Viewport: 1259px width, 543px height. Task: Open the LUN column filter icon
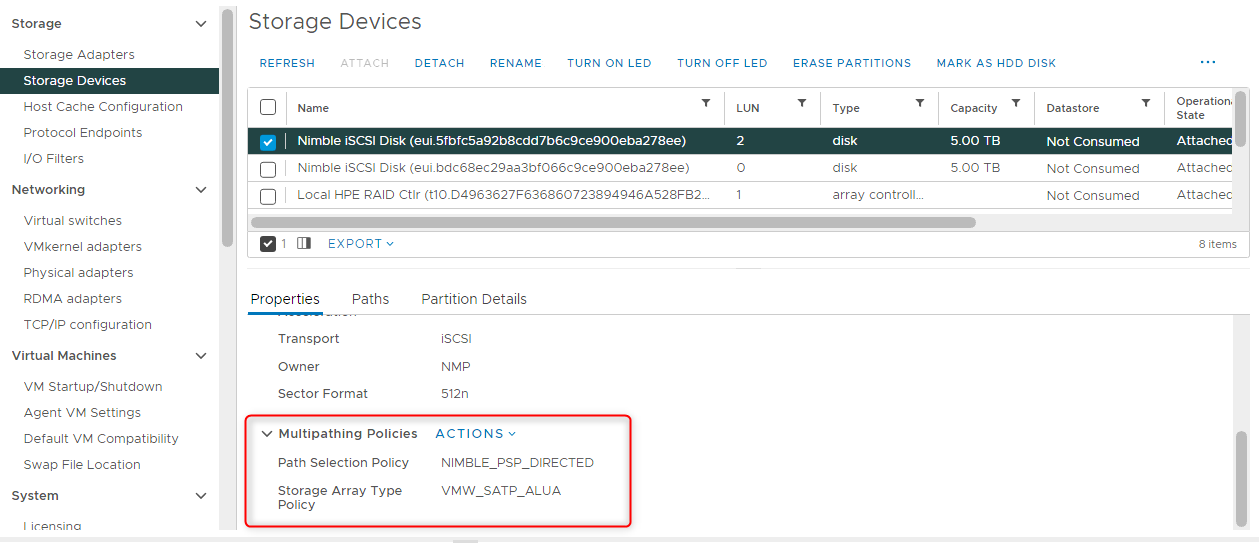[801, 103]
